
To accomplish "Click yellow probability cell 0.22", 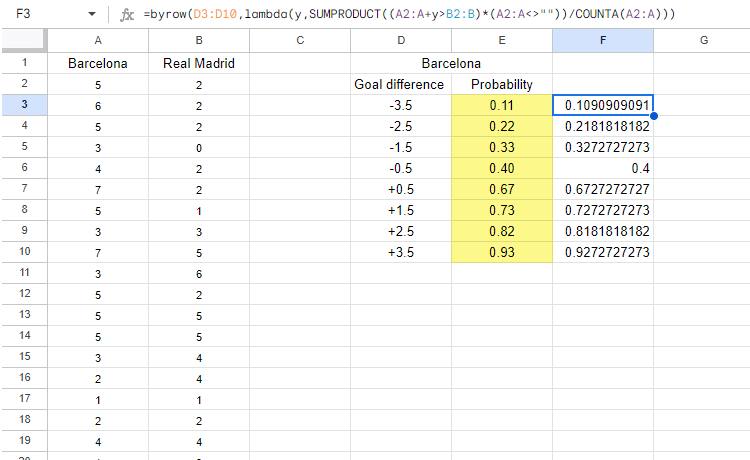I will click(502, 126).
